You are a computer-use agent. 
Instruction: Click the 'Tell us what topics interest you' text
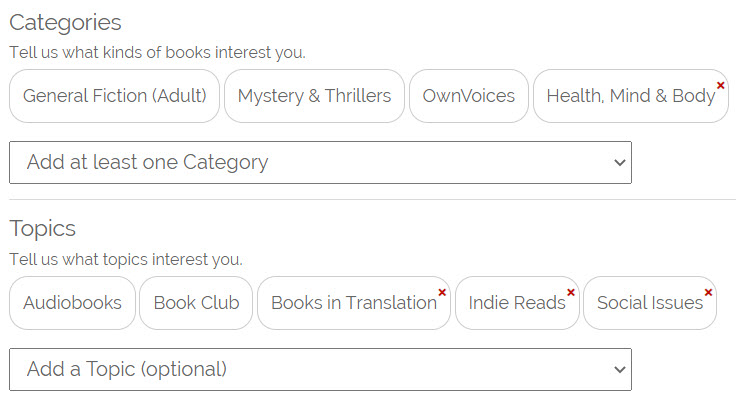125,260
